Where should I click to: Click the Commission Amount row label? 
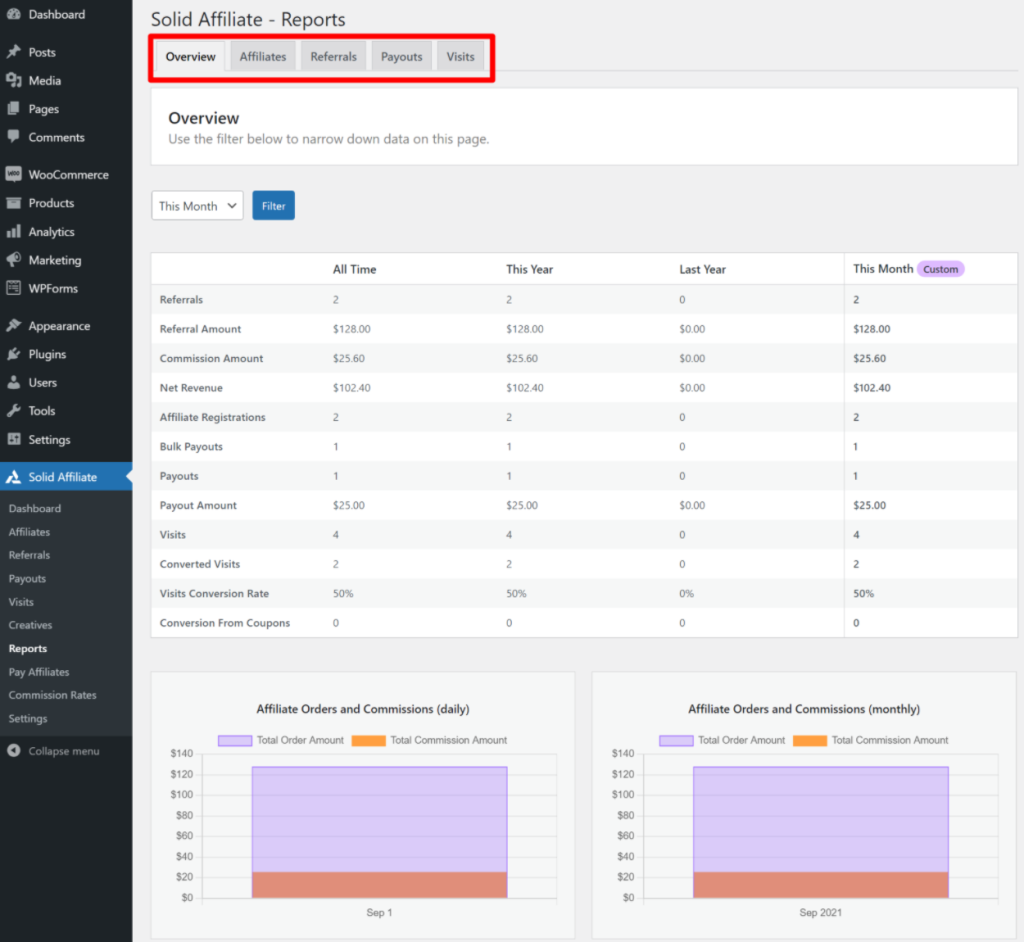212,359
